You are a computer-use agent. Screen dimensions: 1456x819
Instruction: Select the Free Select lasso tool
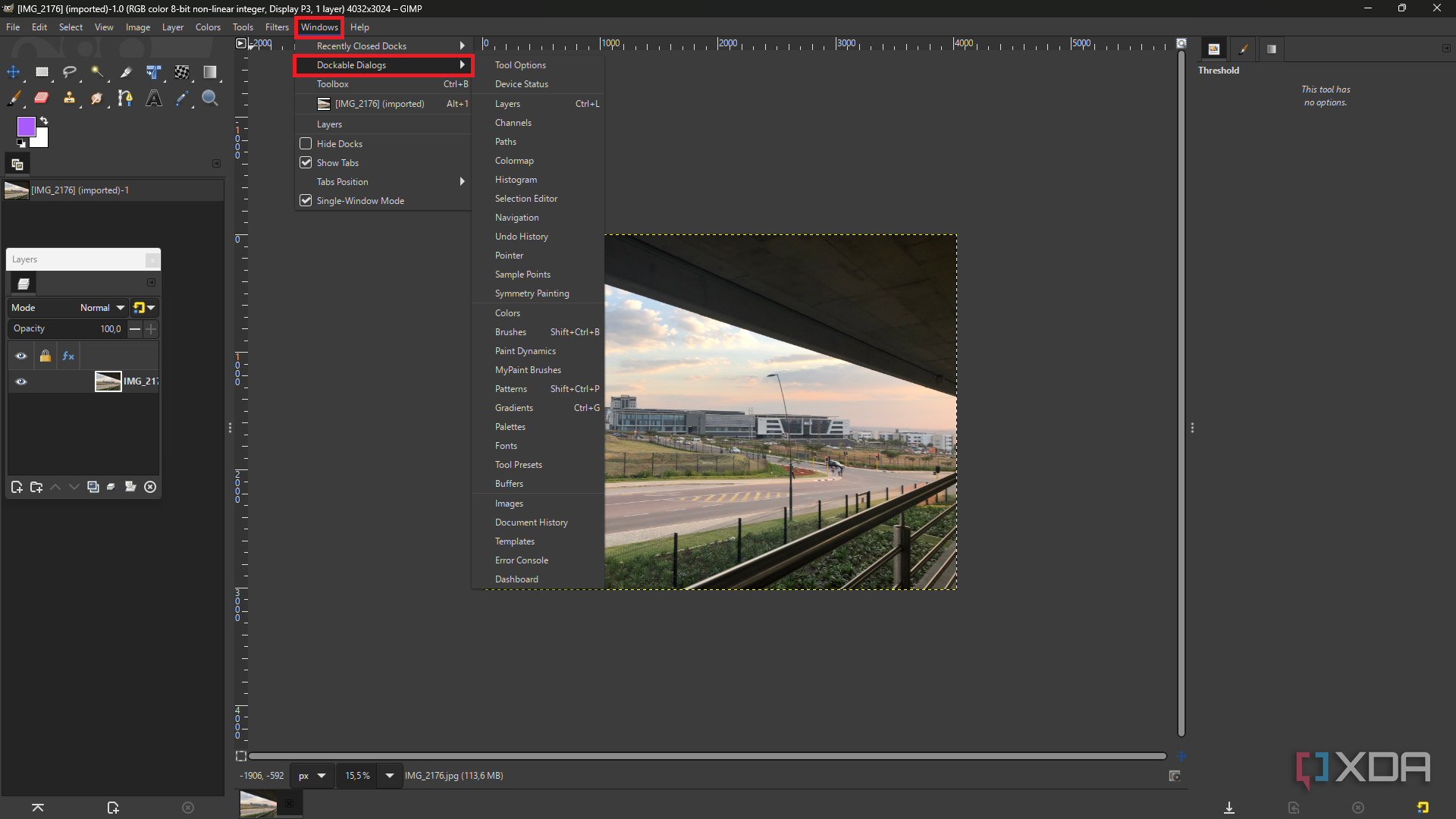(69, 72)
